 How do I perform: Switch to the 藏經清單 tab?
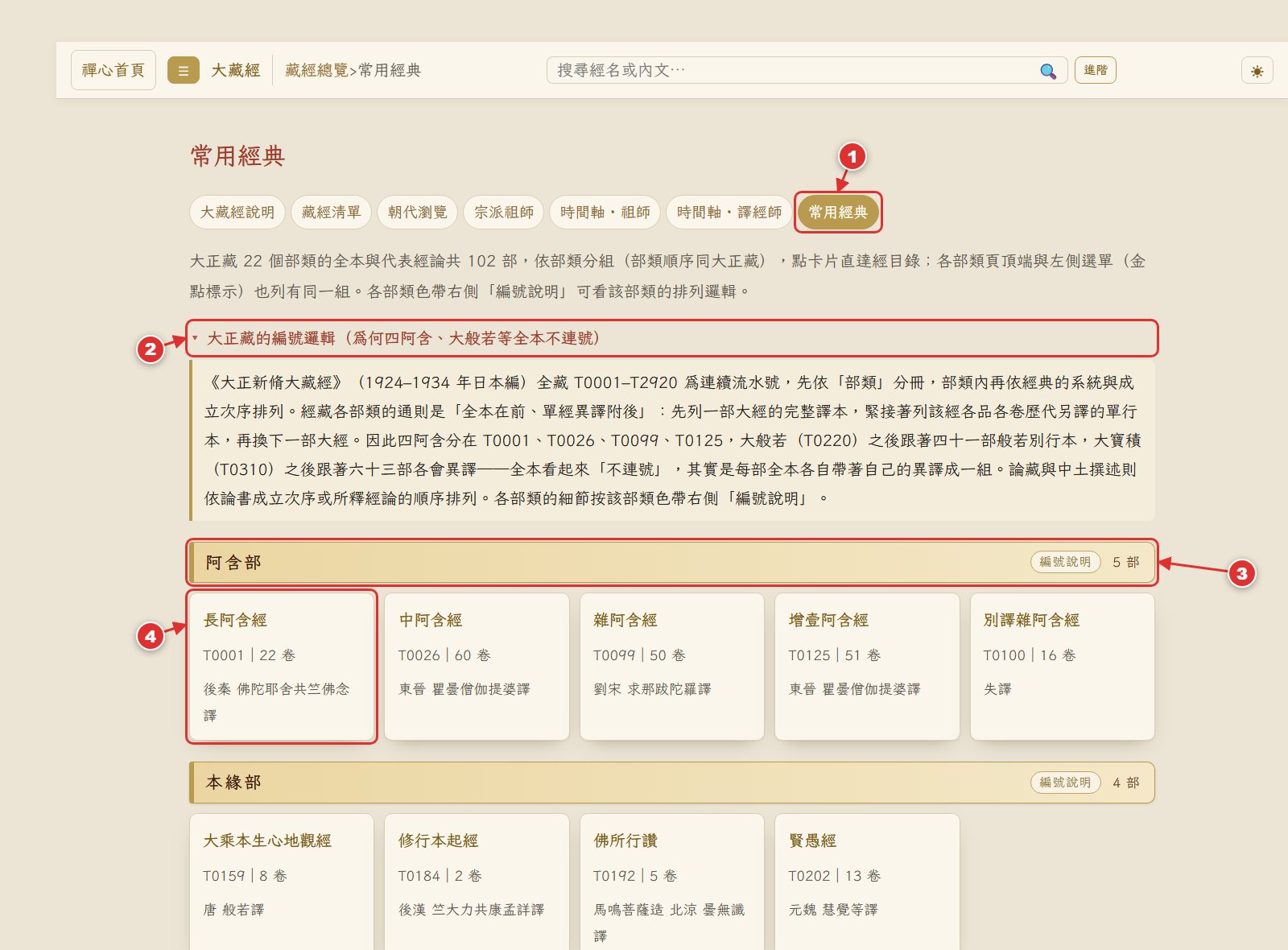pos(331,212)
